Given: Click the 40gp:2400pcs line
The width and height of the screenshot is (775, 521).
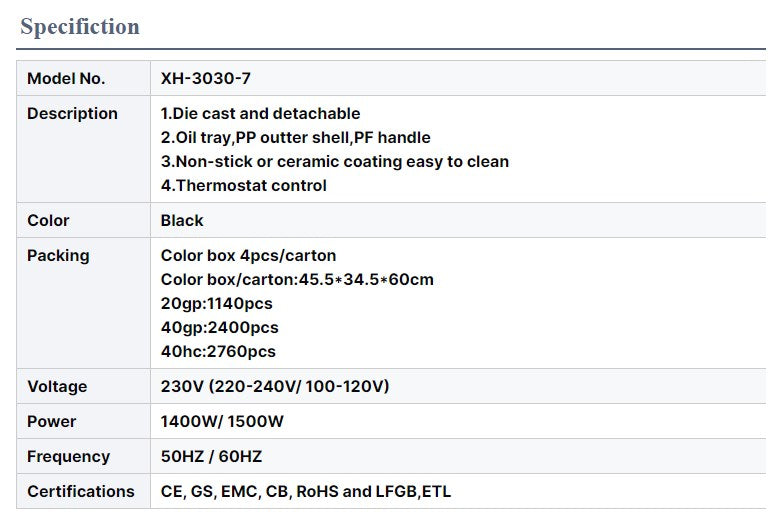Looking at the screenshot, I should (219, 328).
